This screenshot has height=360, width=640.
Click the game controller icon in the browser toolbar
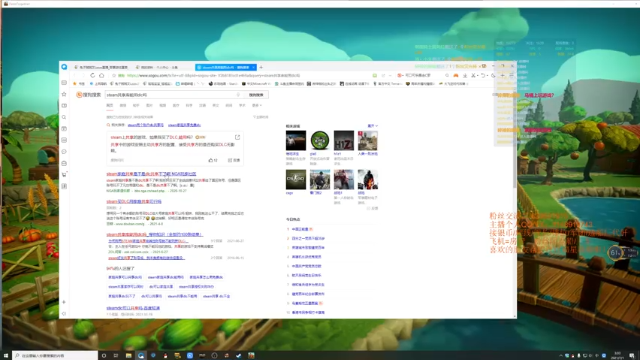[x=456, y=76]
